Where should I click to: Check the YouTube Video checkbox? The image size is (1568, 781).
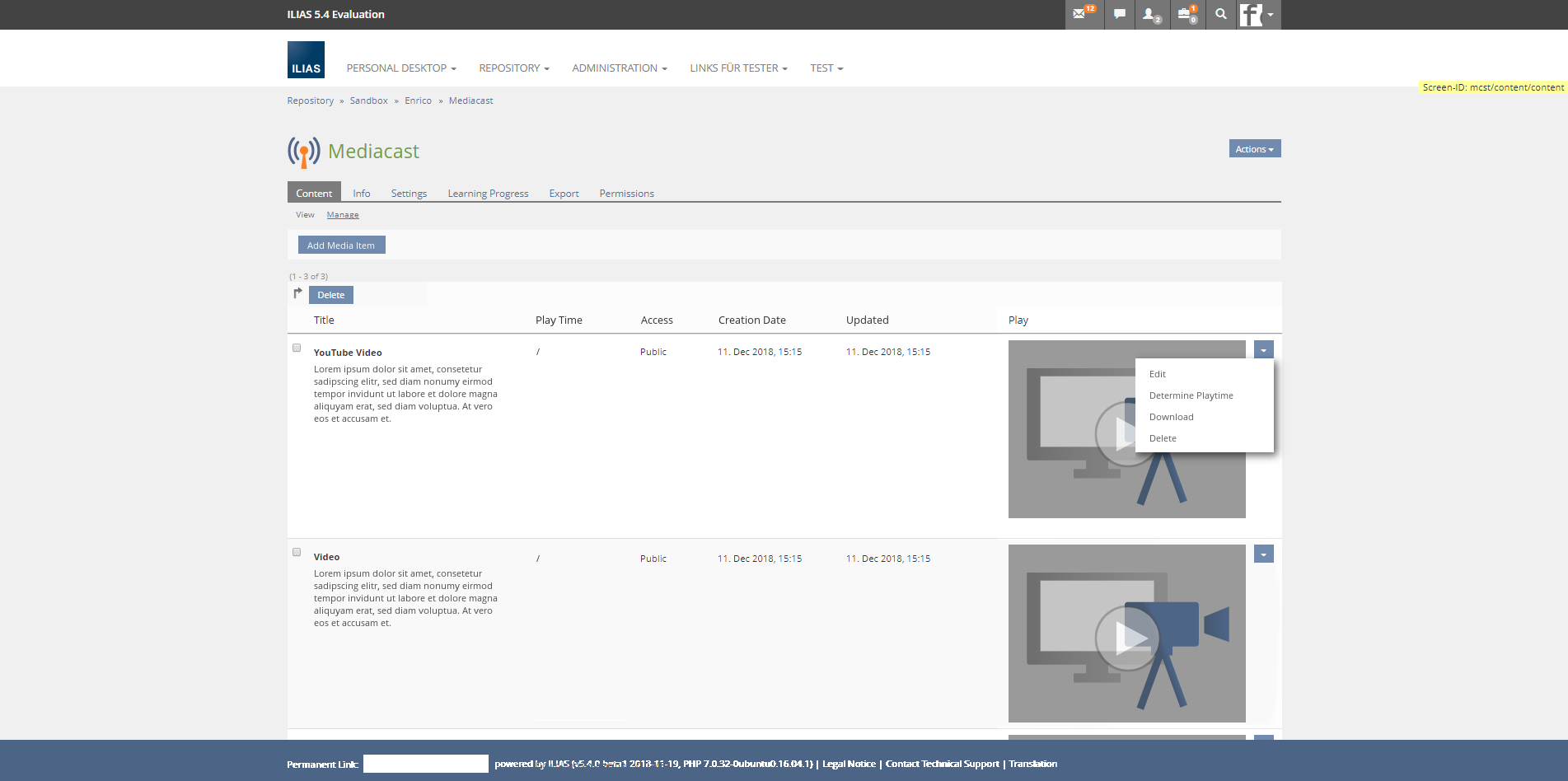[297, 348]
